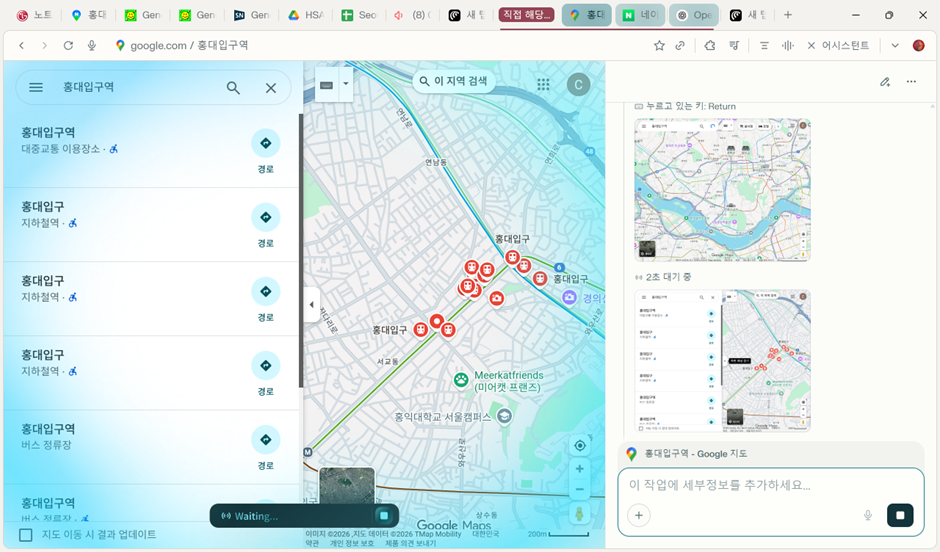Activate Street View pegman

pyautogui.click(x=579, y=514)
